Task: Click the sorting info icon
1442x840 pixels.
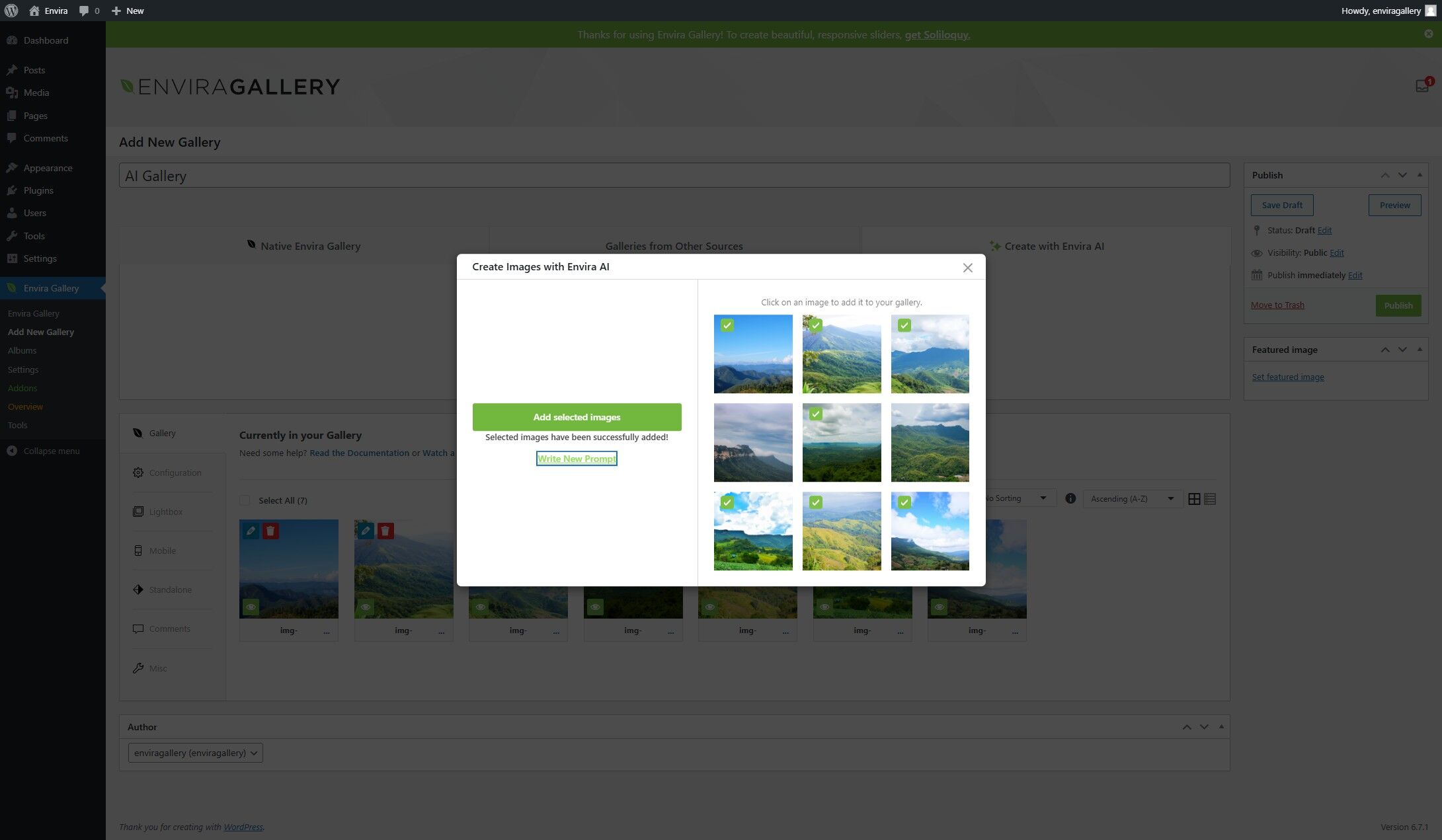Action: [x=1070, y=498]
